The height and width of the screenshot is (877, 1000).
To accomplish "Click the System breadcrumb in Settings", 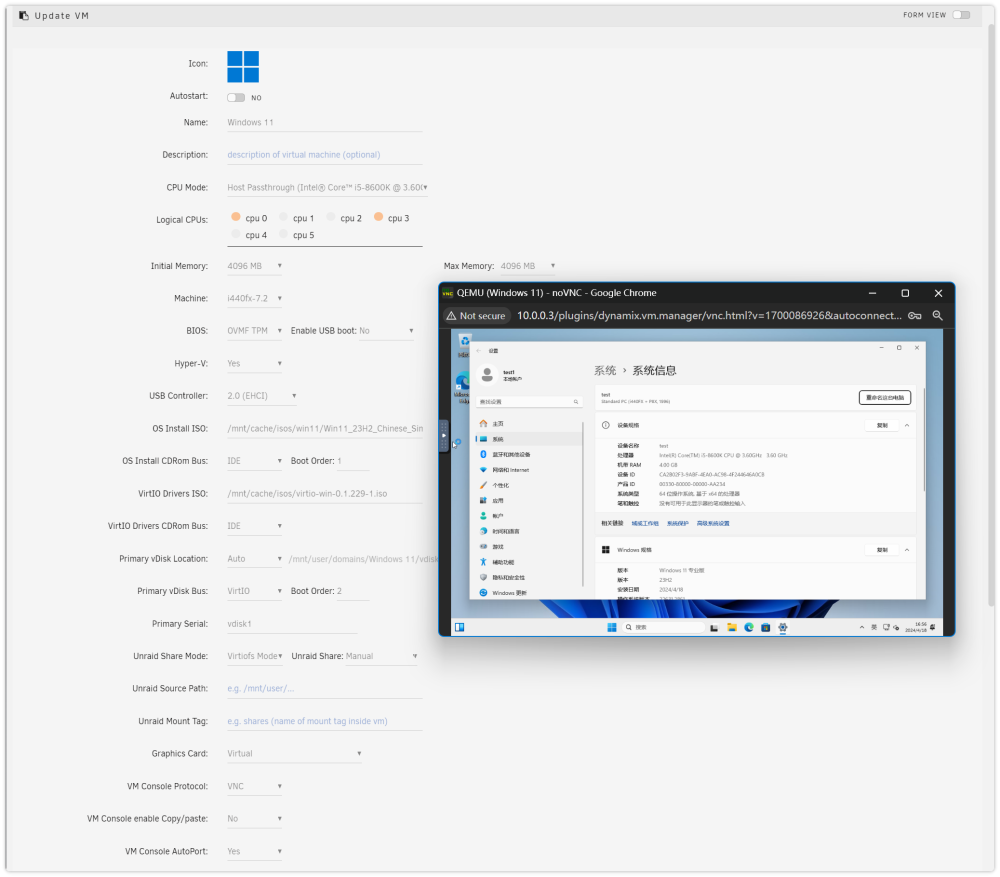I will point(605,371).
